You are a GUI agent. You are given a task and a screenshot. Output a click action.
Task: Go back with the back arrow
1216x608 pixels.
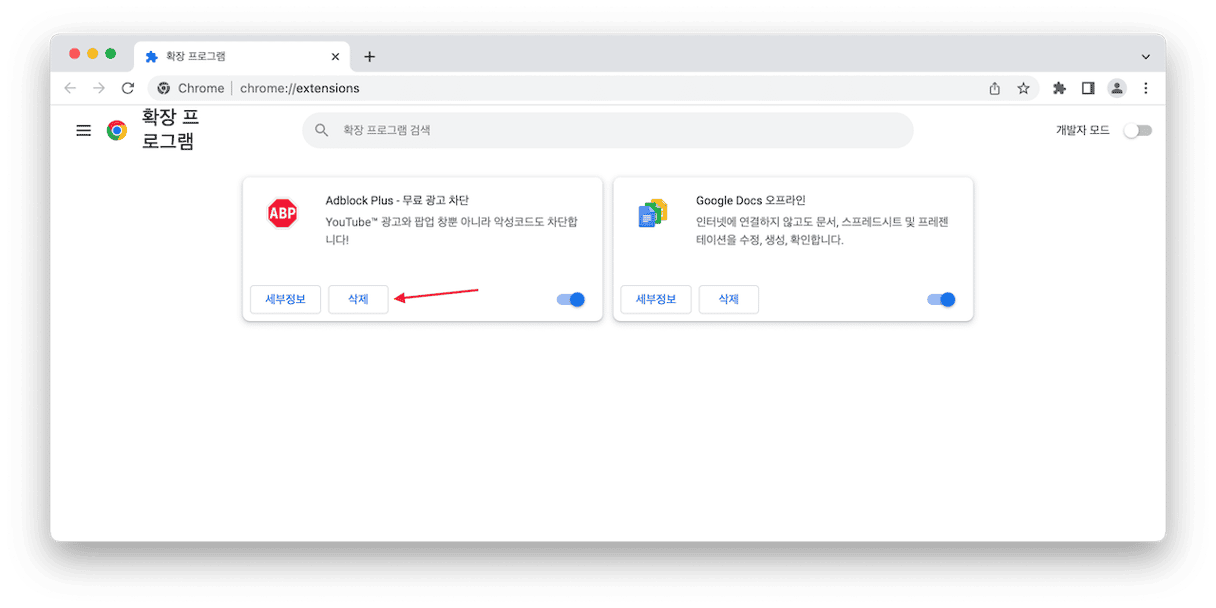coord(70,88)
